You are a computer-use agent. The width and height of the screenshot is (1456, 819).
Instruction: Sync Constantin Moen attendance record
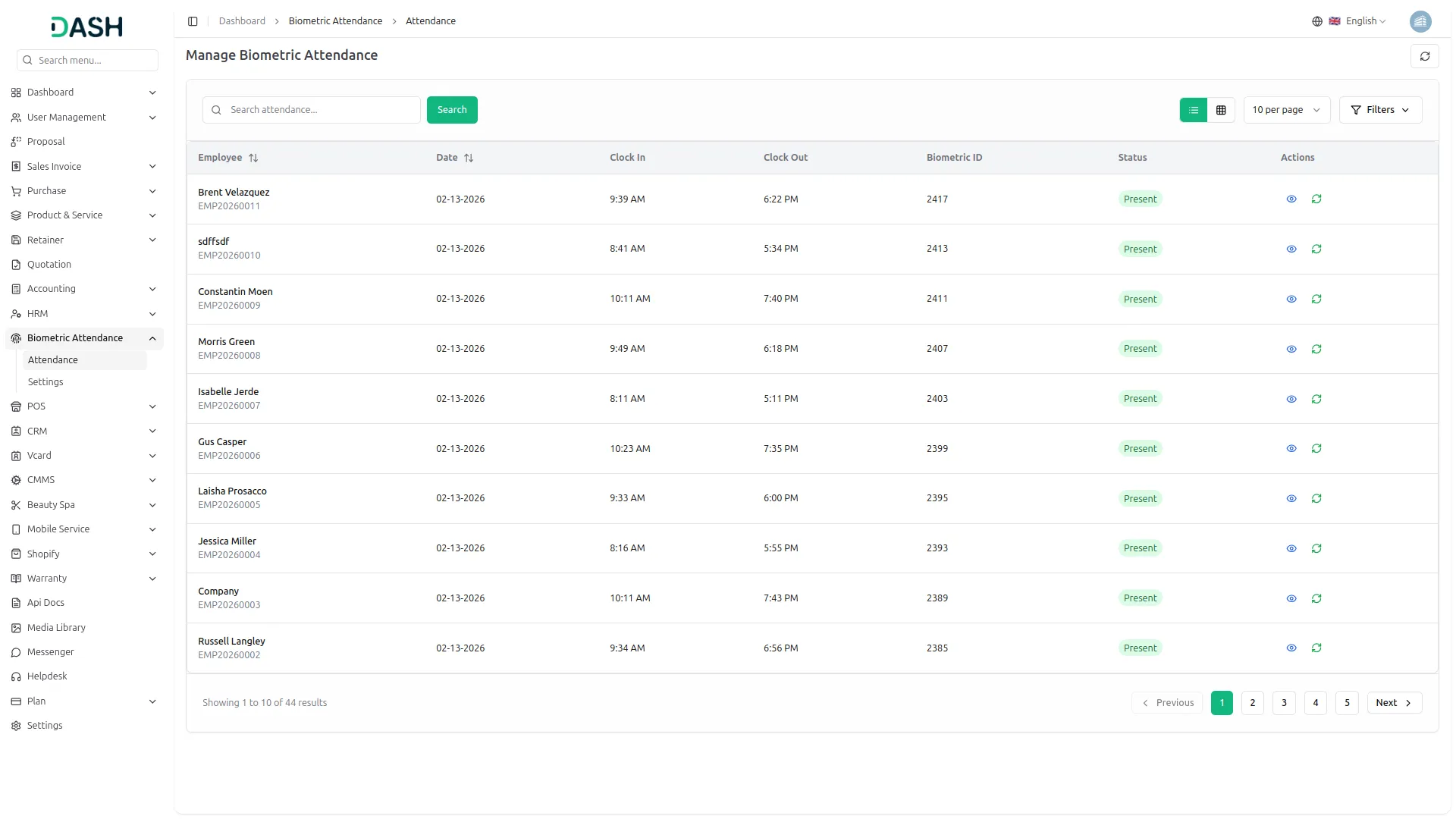[1316, 300]
